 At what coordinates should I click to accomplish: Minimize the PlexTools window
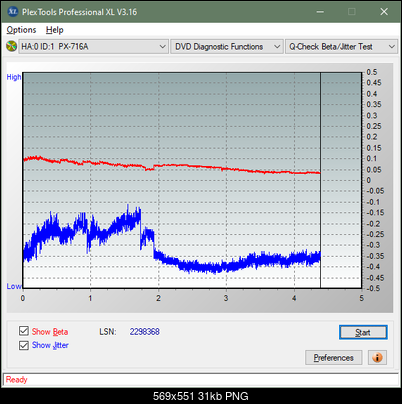click(x=320, y=12)
